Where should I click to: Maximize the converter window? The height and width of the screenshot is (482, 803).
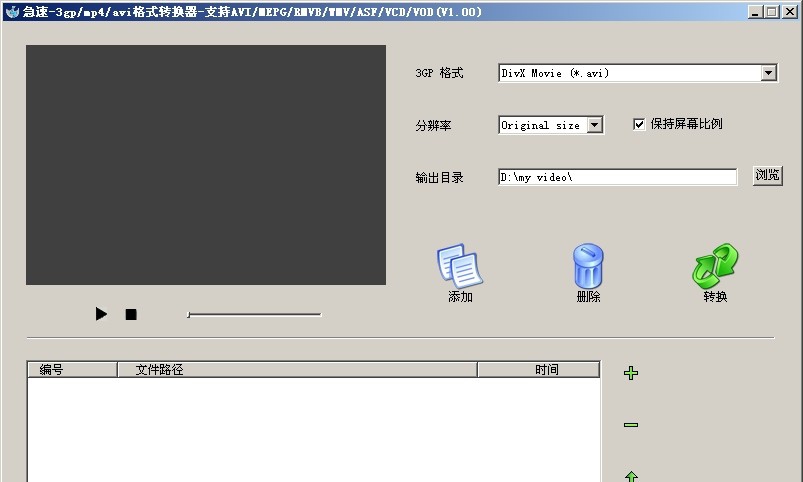(x=771, y=12)
